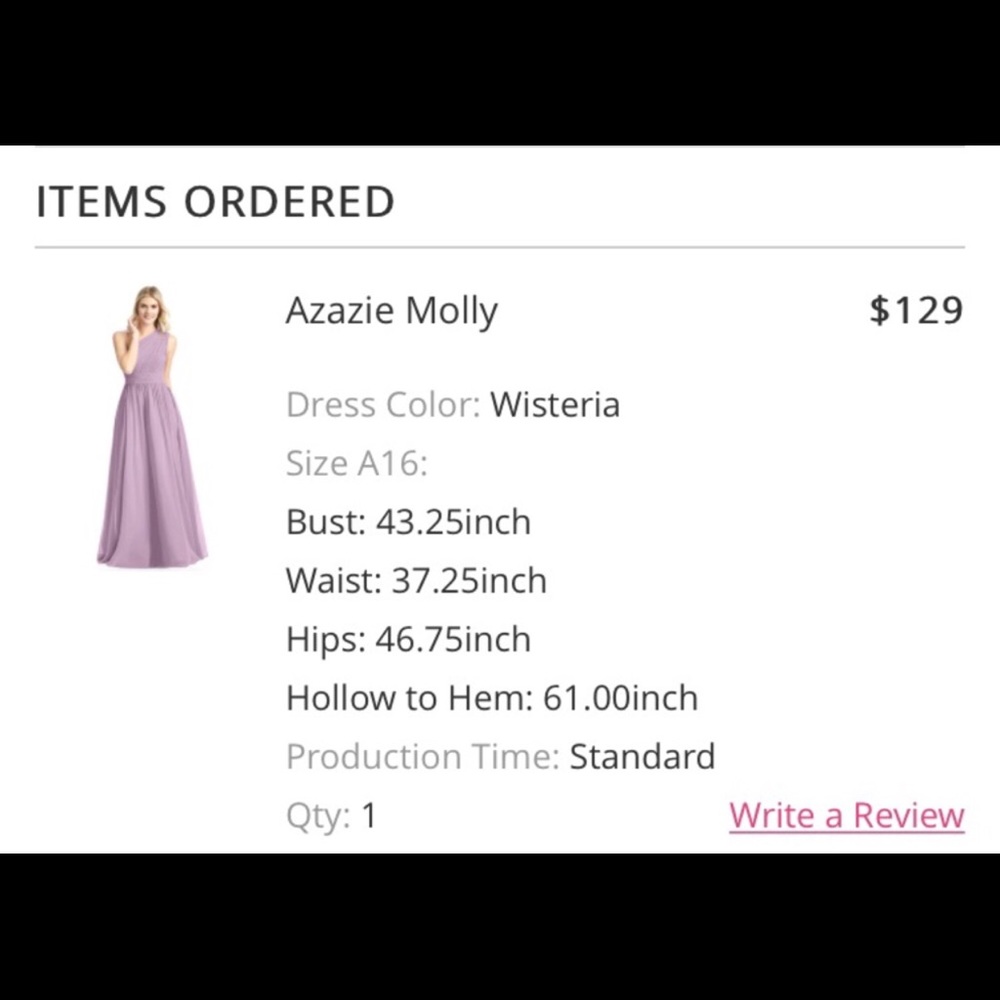Click the Production Time label

423,757
